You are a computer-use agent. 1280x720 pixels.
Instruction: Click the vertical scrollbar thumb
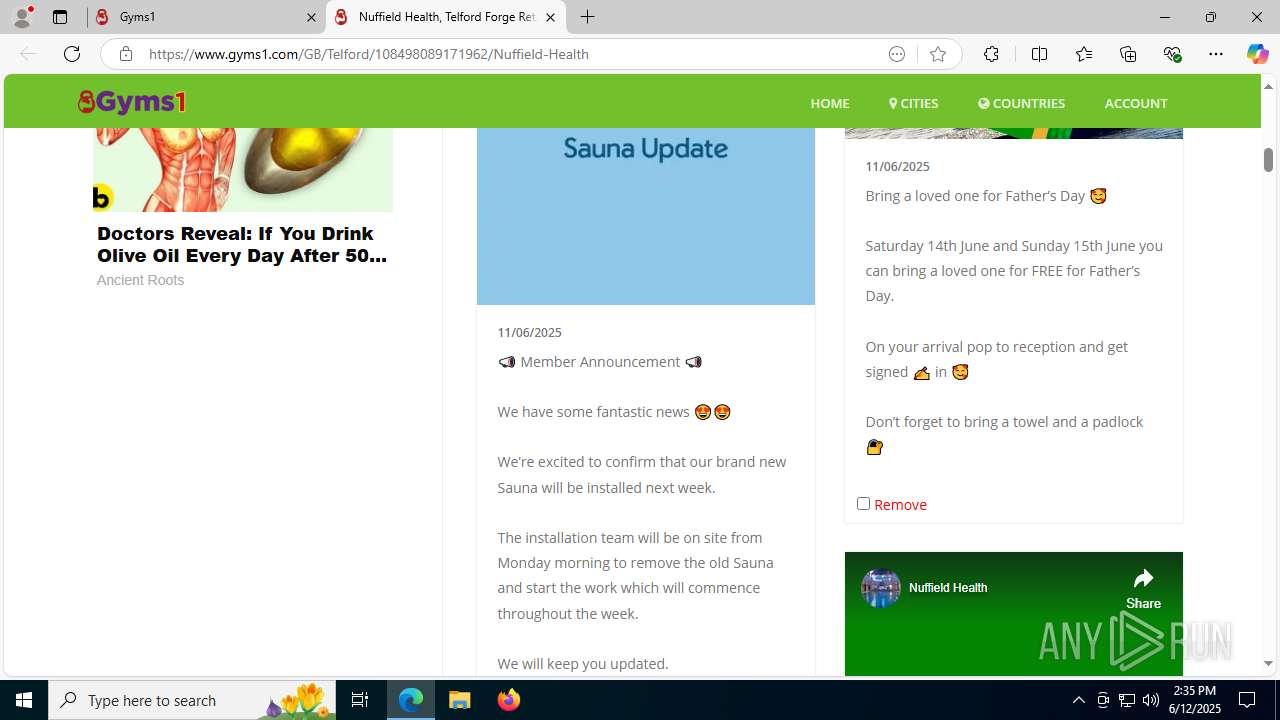(1268, 160)
